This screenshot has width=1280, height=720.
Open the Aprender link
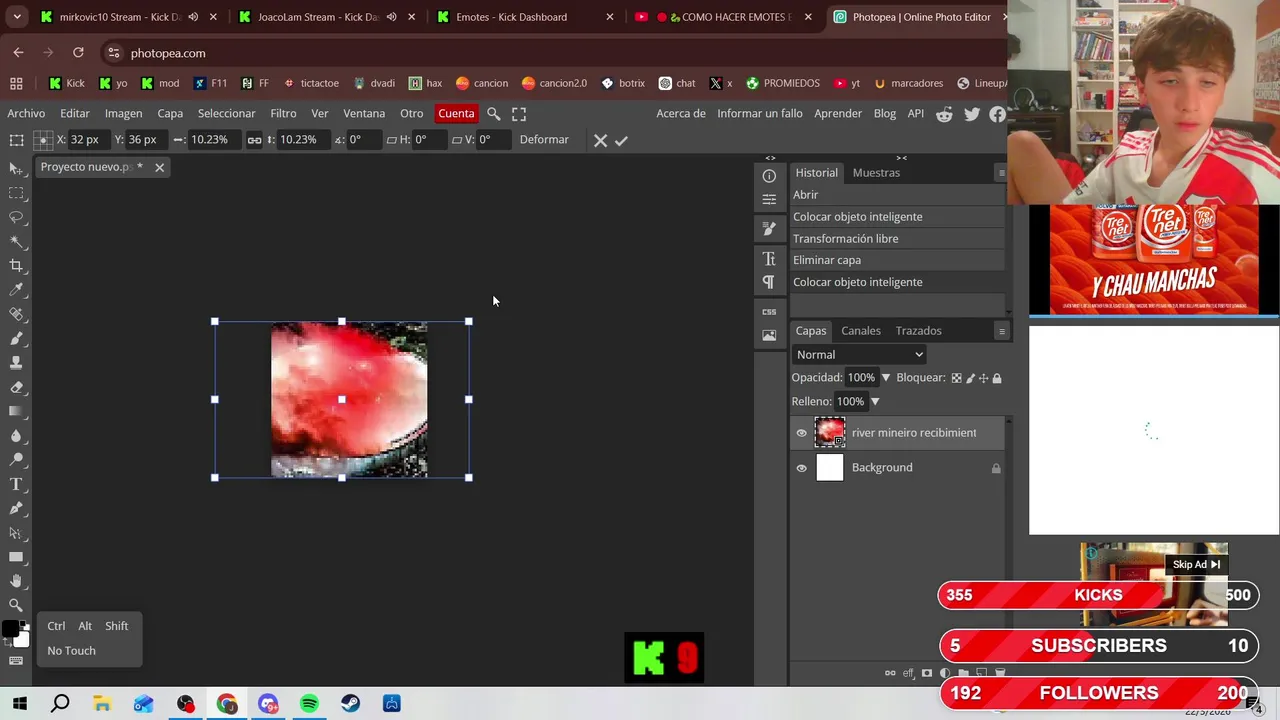[x=838, y=114]
